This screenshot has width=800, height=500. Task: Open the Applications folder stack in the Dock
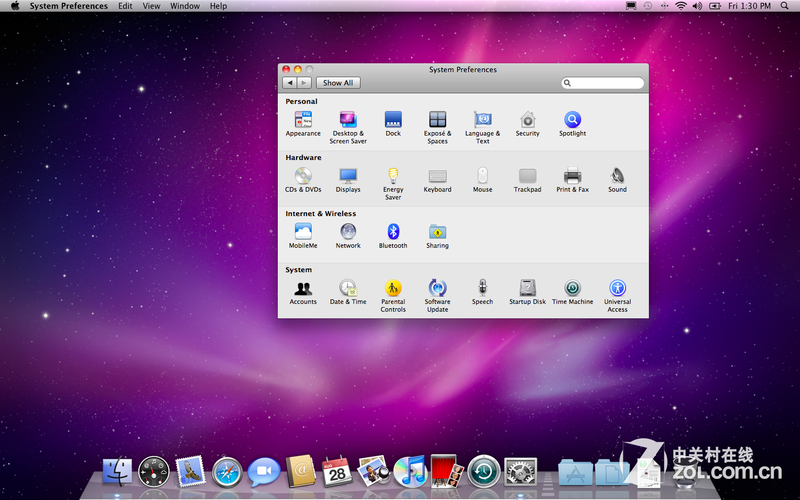tap(575, 472)
